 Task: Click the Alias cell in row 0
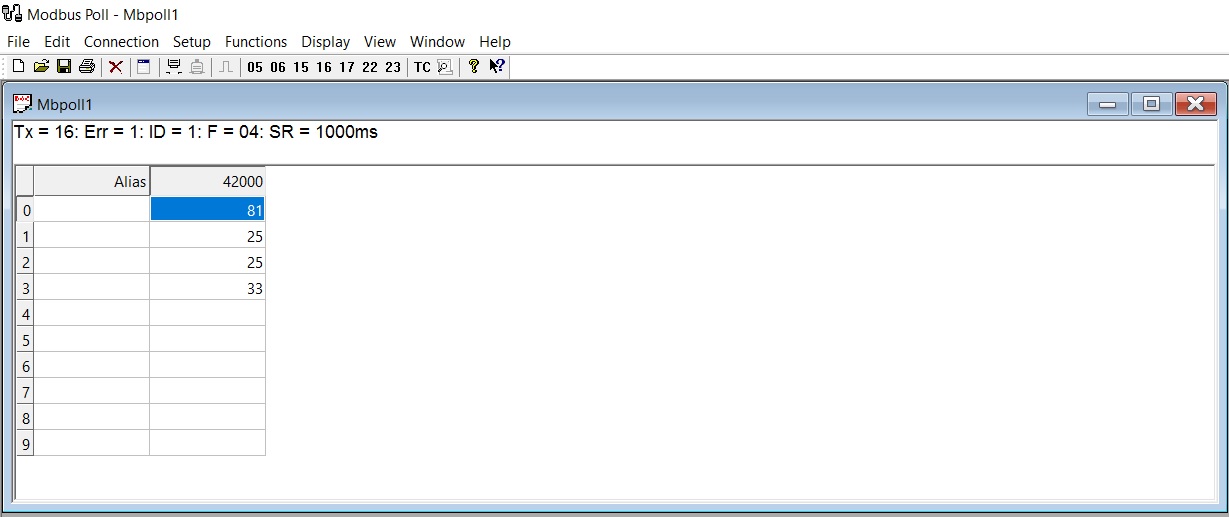[x=92, y=210]
